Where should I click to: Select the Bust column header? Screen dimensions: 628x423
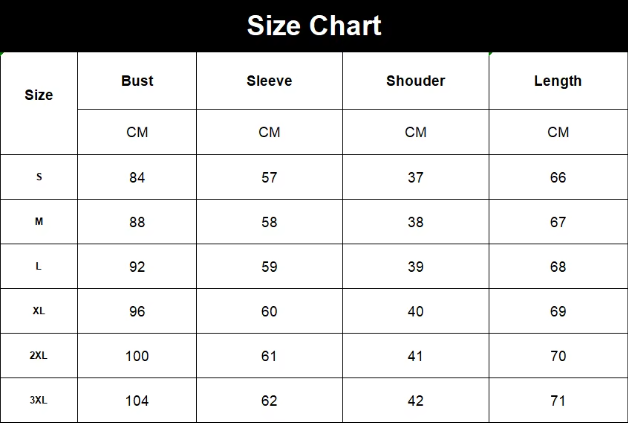(137, 81)
